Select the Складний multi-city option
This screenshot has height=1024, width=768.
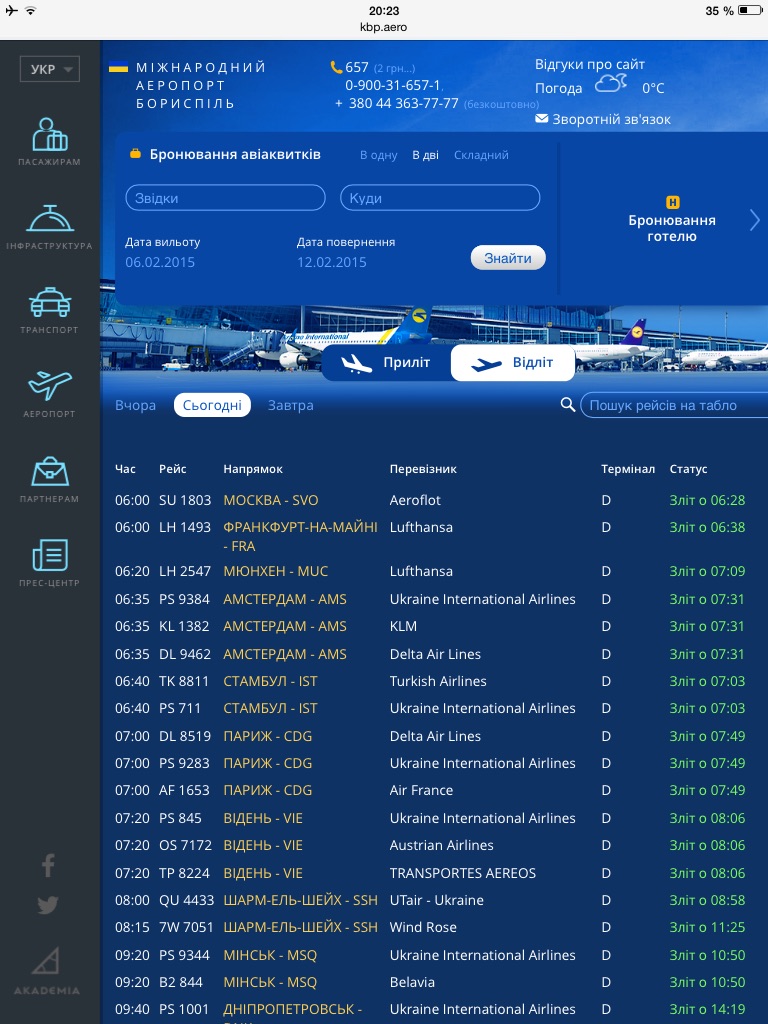(x=481, y=155)
